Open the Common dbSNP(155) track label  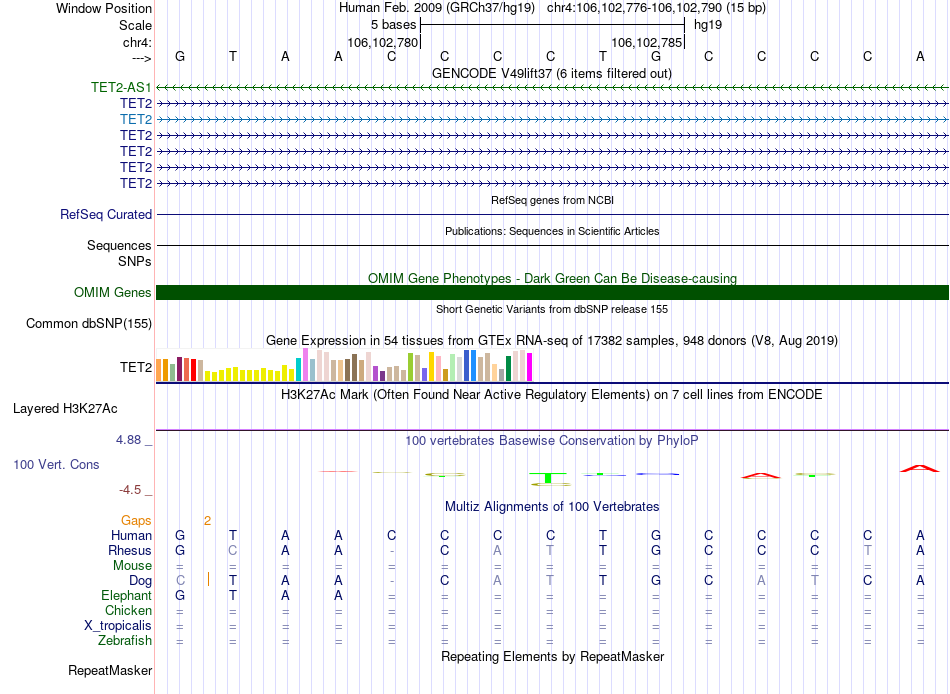[x=89, y=323]
